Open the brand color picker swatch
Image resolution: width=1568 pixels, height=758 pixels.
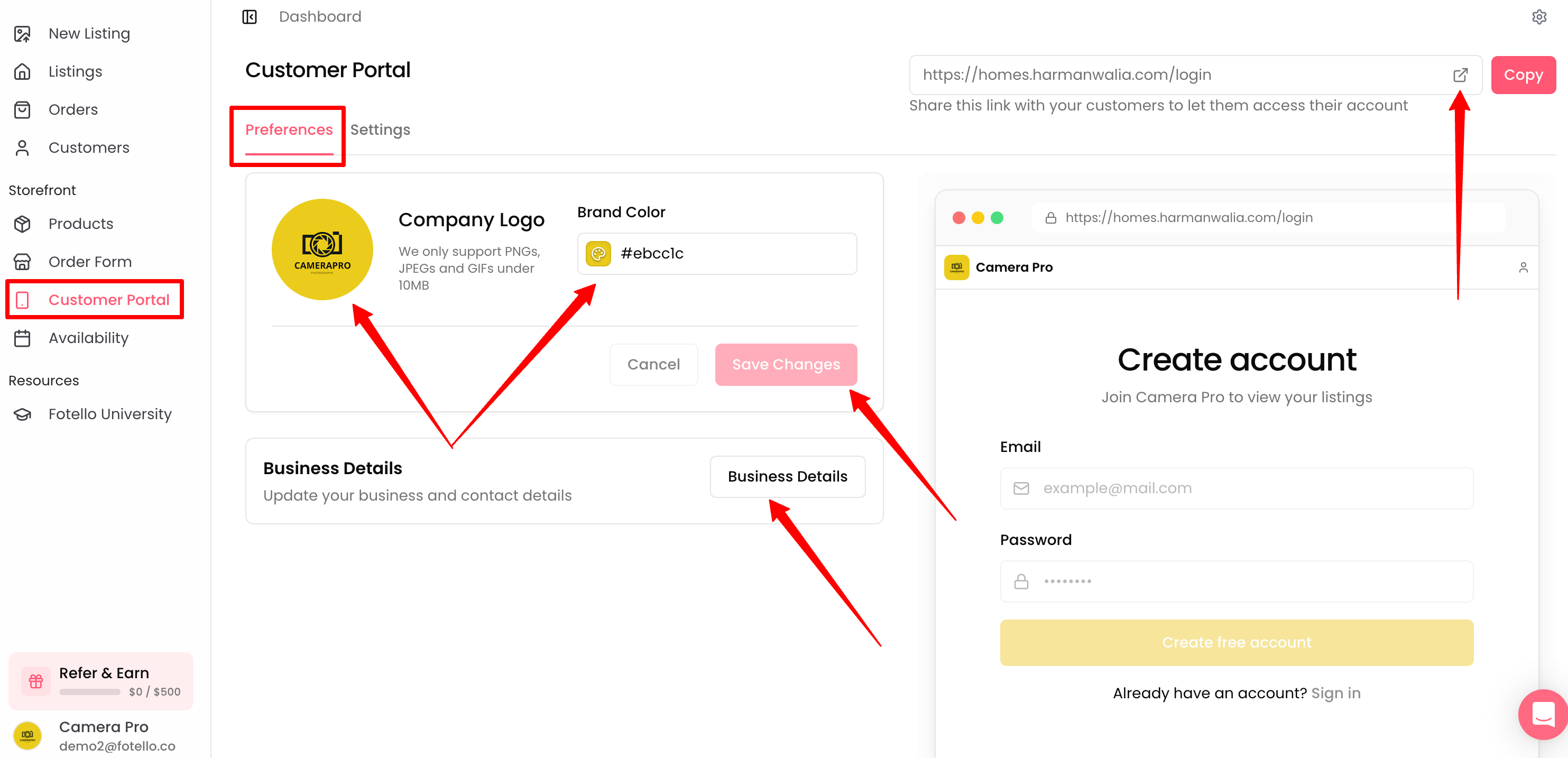tap(598, 253)
